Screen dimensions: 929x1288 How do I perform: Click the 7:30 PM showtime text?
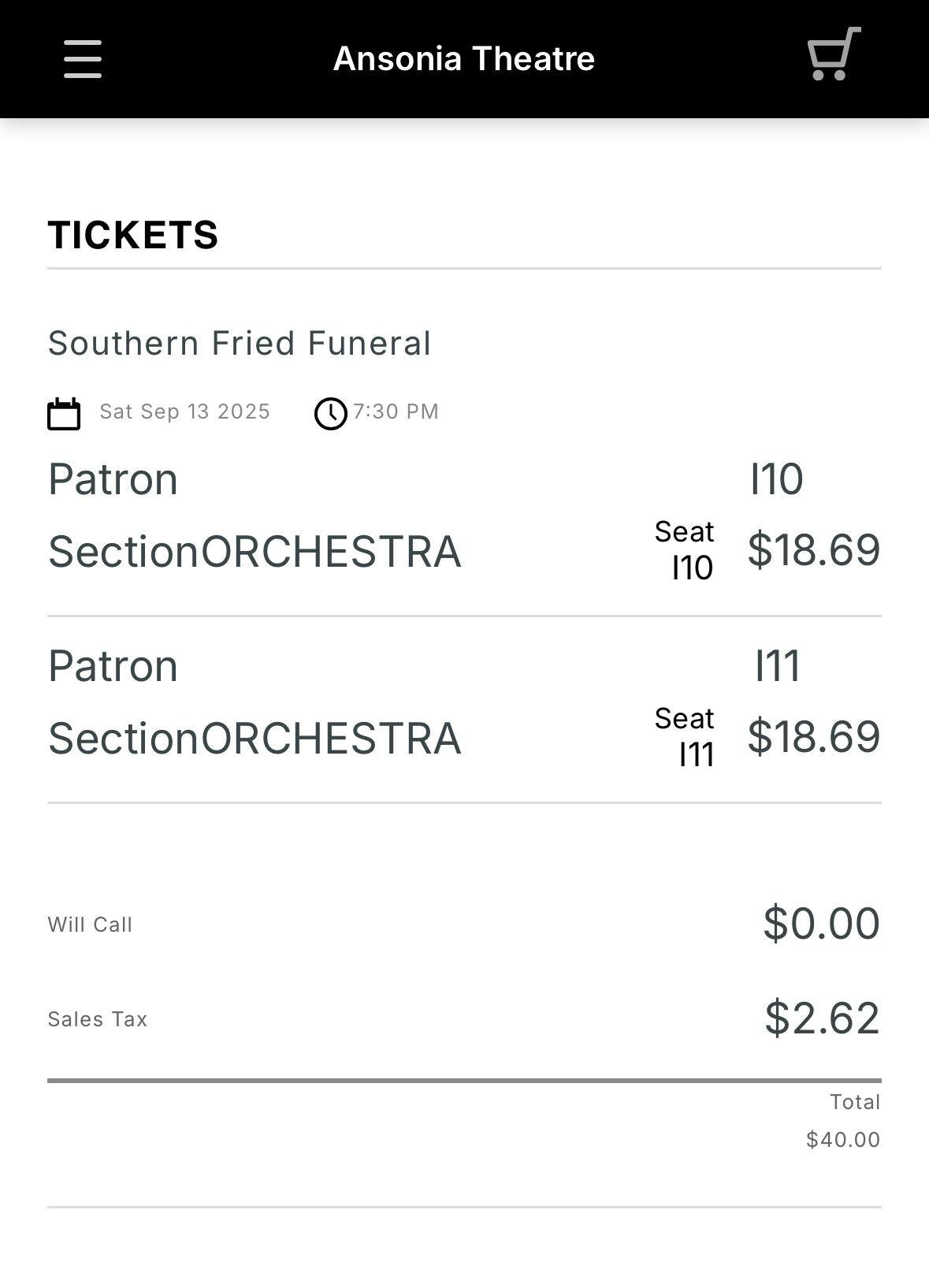[x=396, y=411]
